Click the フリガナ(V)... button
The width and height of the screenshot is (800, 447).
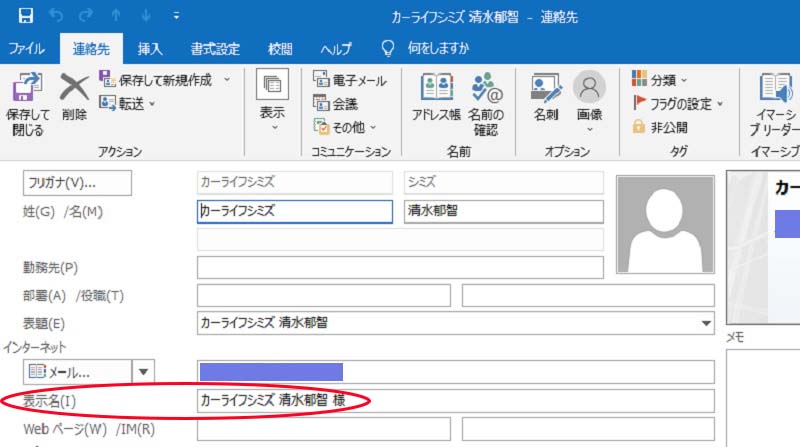(76, 183)
